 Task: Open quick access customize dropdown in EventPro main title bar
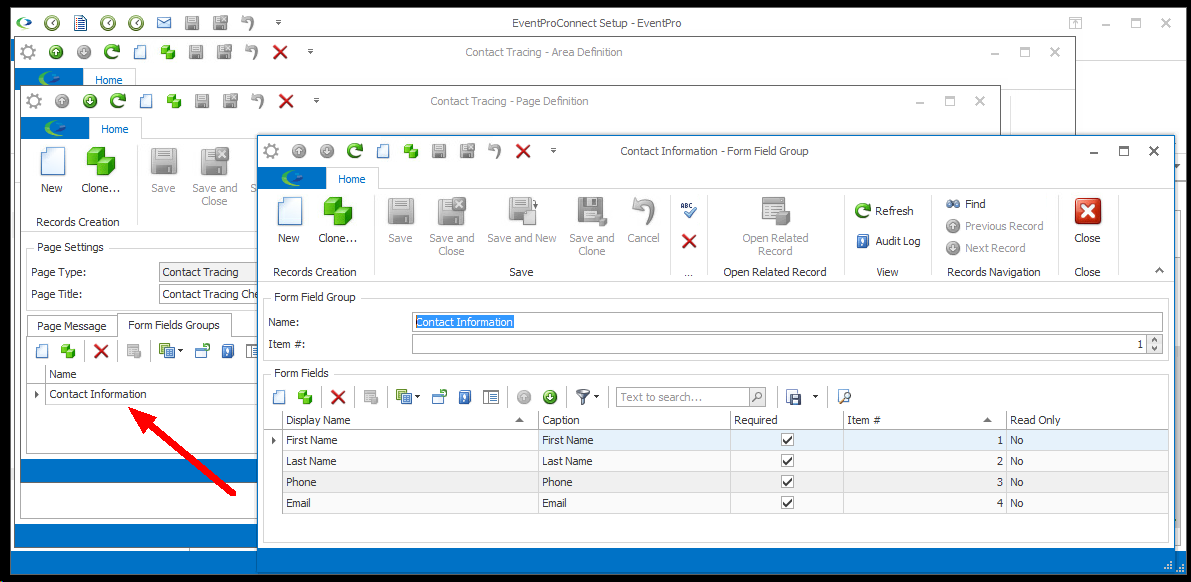[x=278, y=24]
